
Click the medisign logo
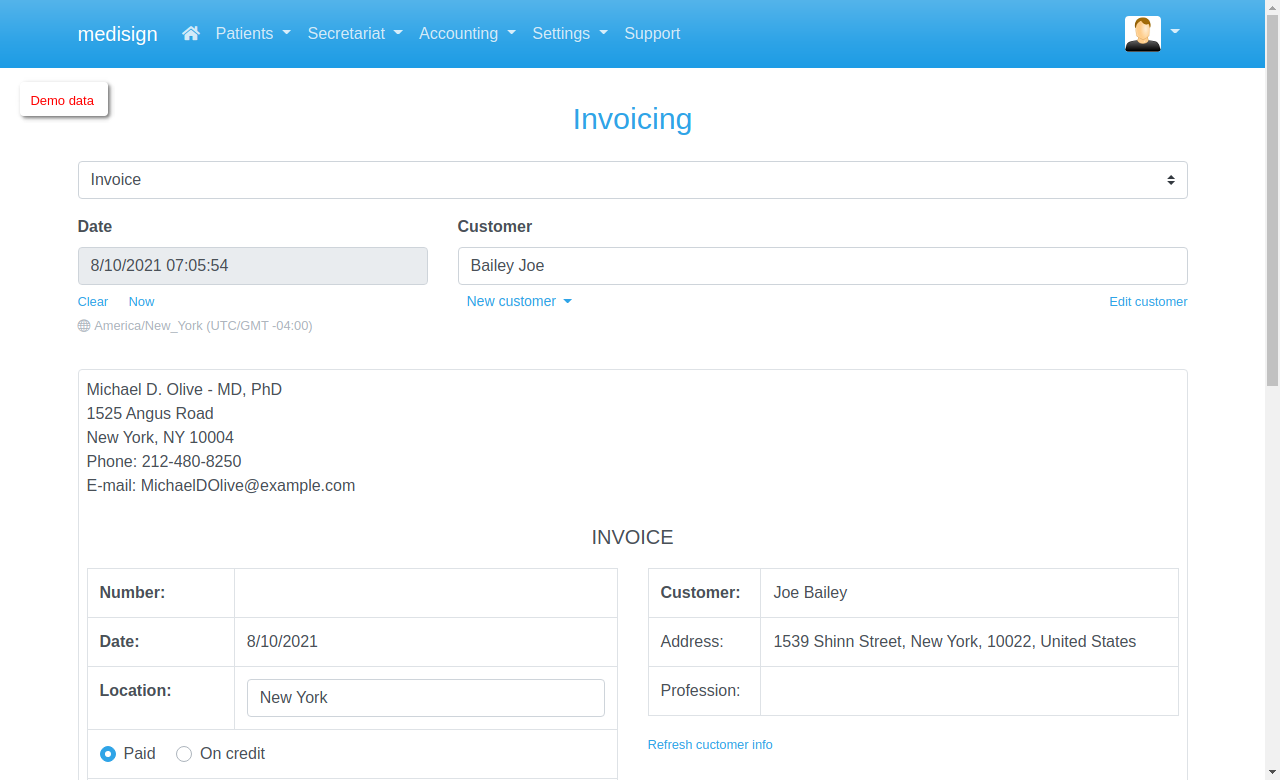tap(117, 33)
